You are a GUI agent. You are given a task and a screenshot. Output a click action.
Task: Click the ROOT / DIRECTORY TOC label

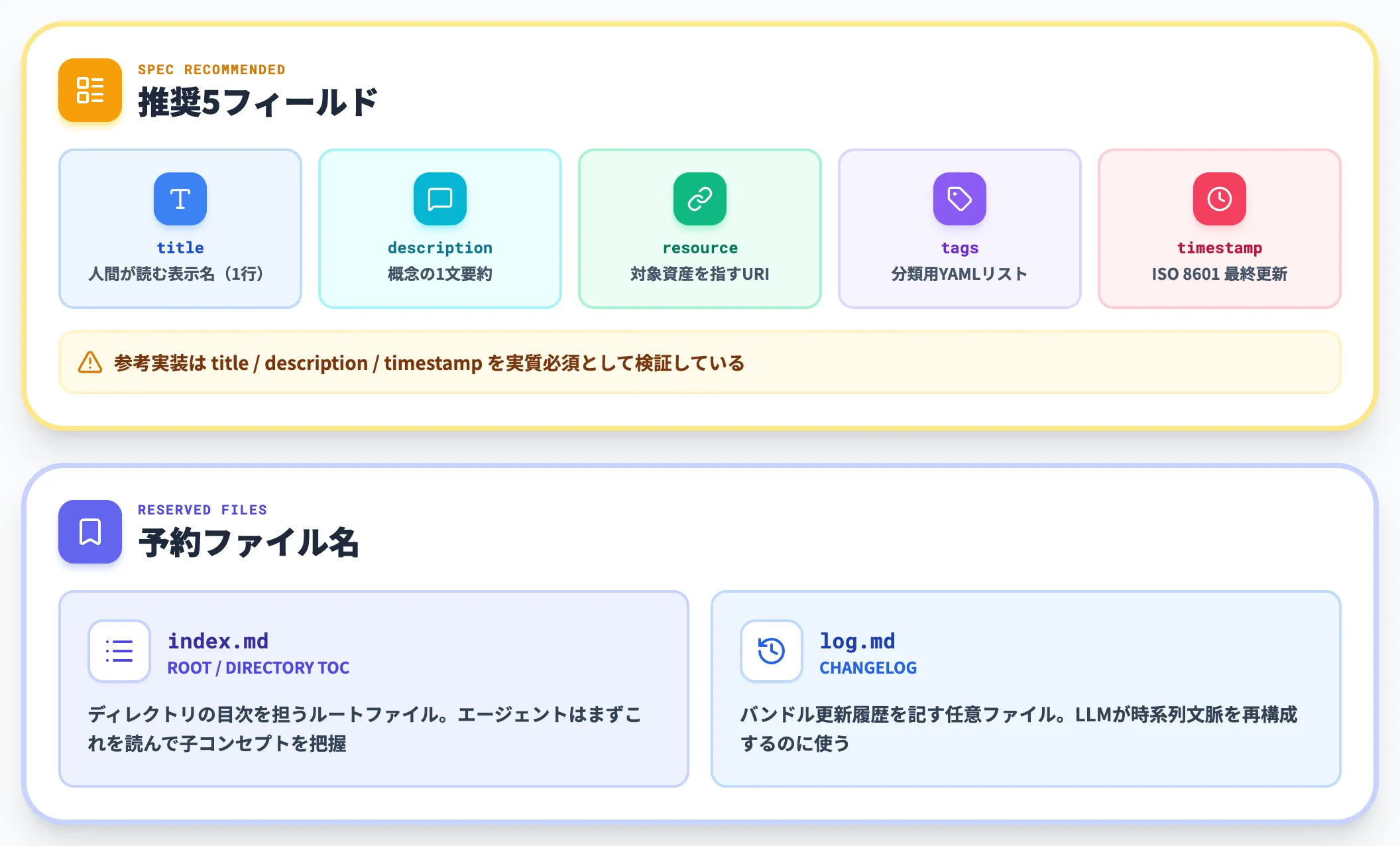pyautogui.click(x=259, y=668)
